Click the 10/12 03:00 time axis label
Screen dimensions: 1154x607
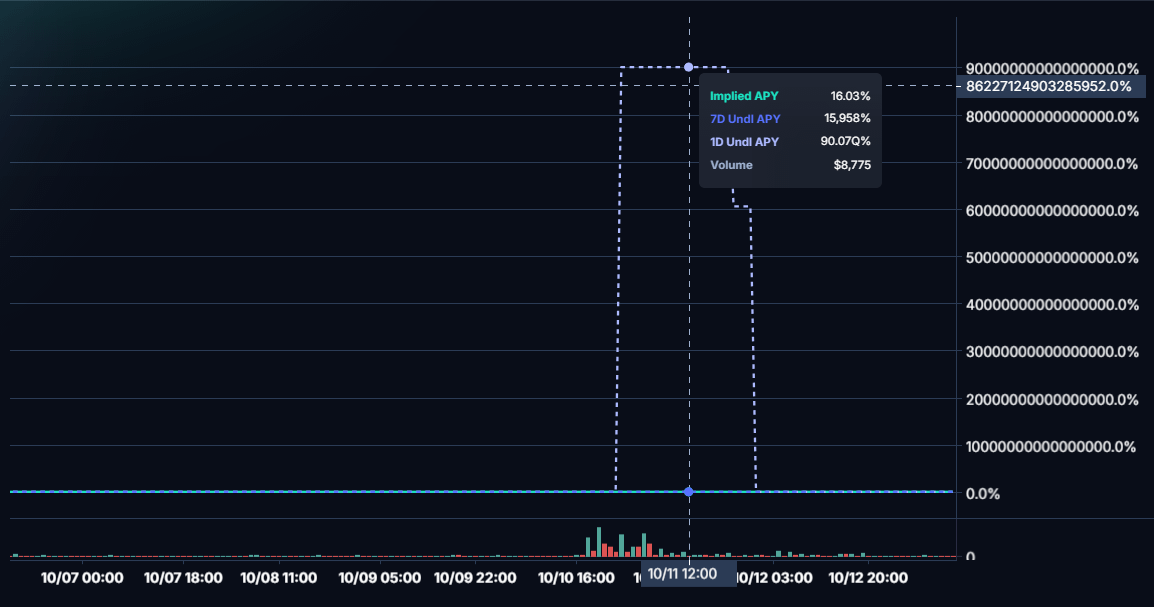coord(775,578)
